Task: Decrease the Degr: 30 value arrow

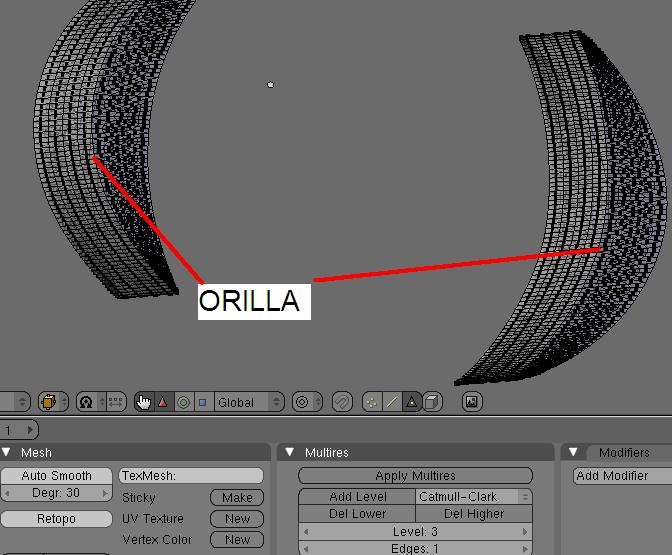Action: 6,493
